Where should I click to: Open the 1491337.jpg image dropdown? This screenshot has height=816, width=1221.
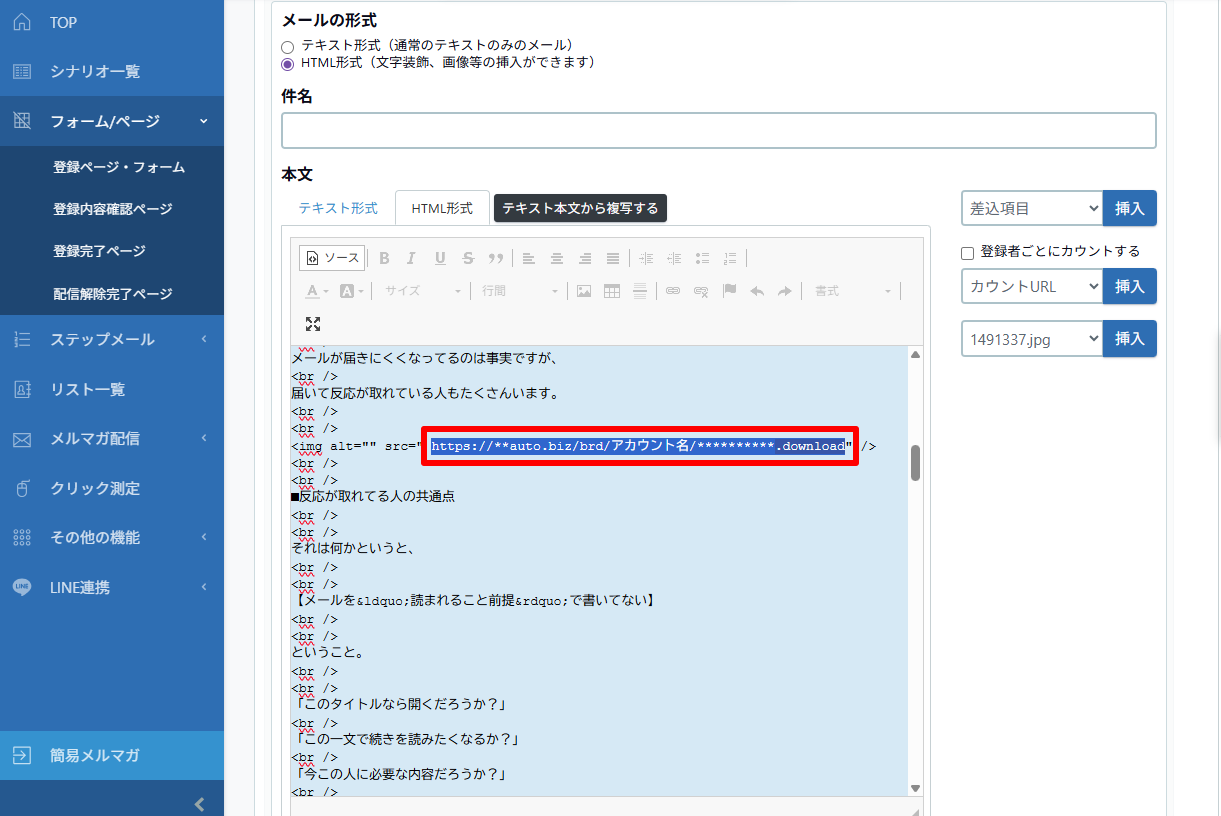1032,339
